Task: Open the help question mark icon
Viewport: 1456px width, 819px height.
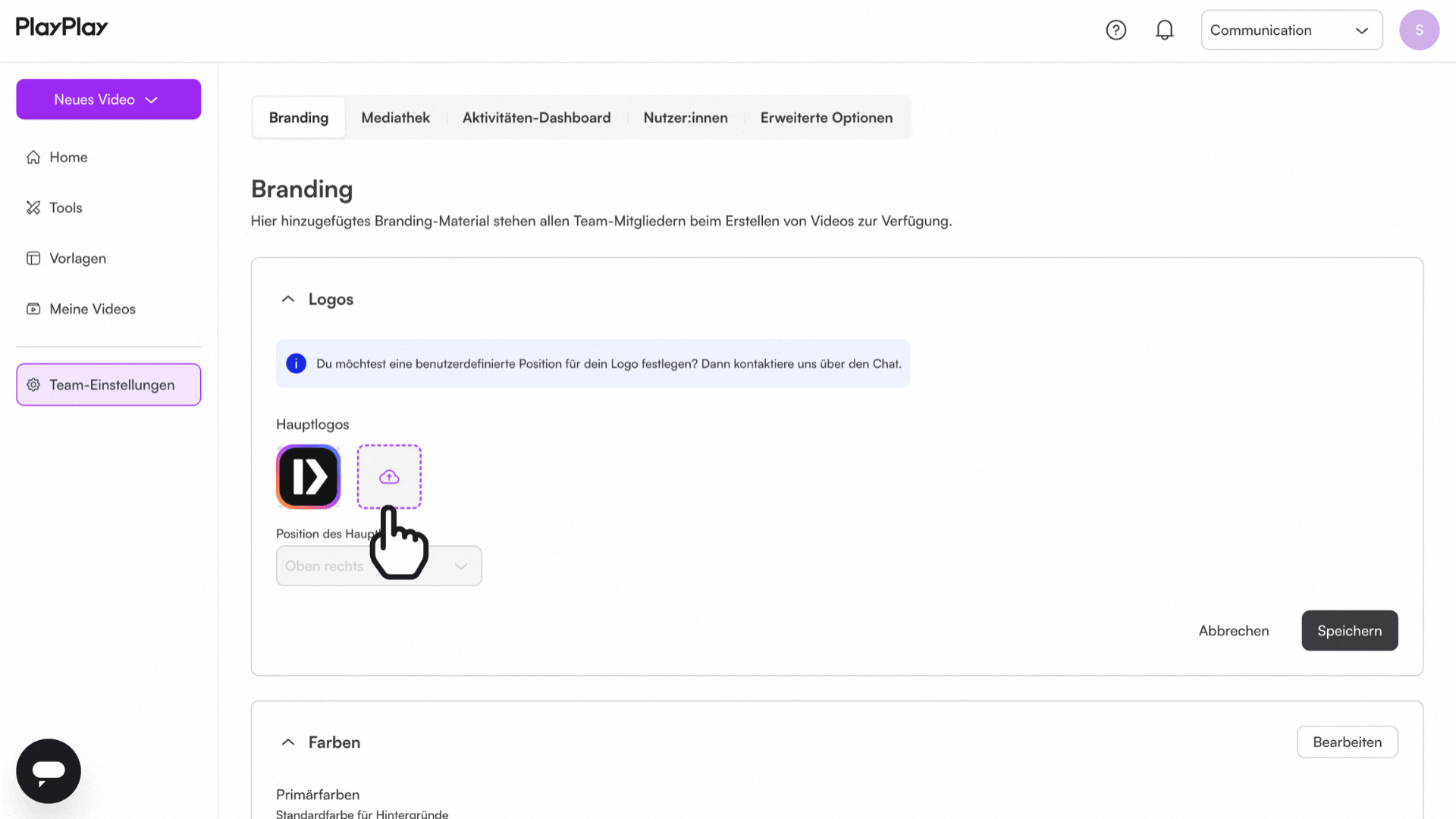Action: pos(1116,30)
